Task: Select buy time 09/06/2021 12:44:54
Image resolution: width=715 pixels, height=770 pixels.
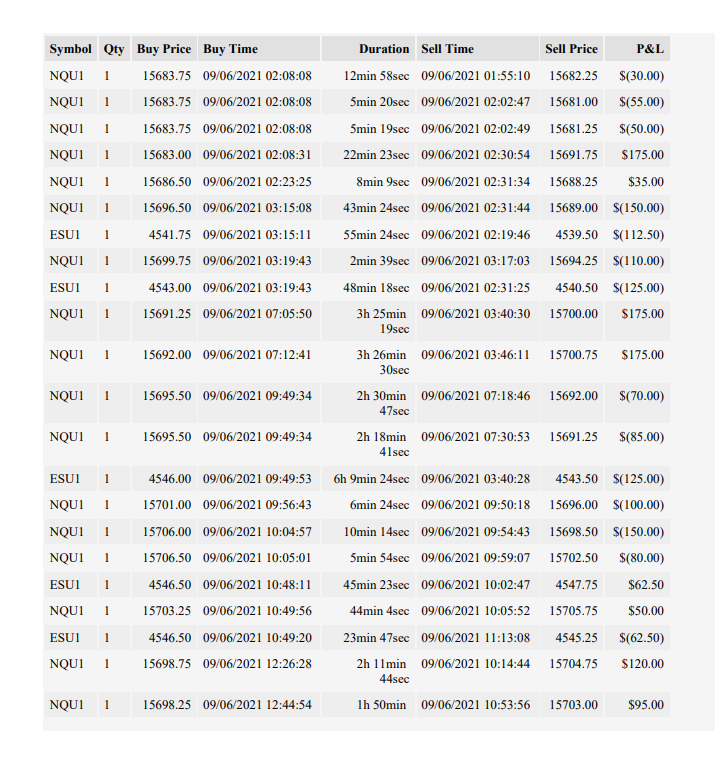Action: coord(257,705)
